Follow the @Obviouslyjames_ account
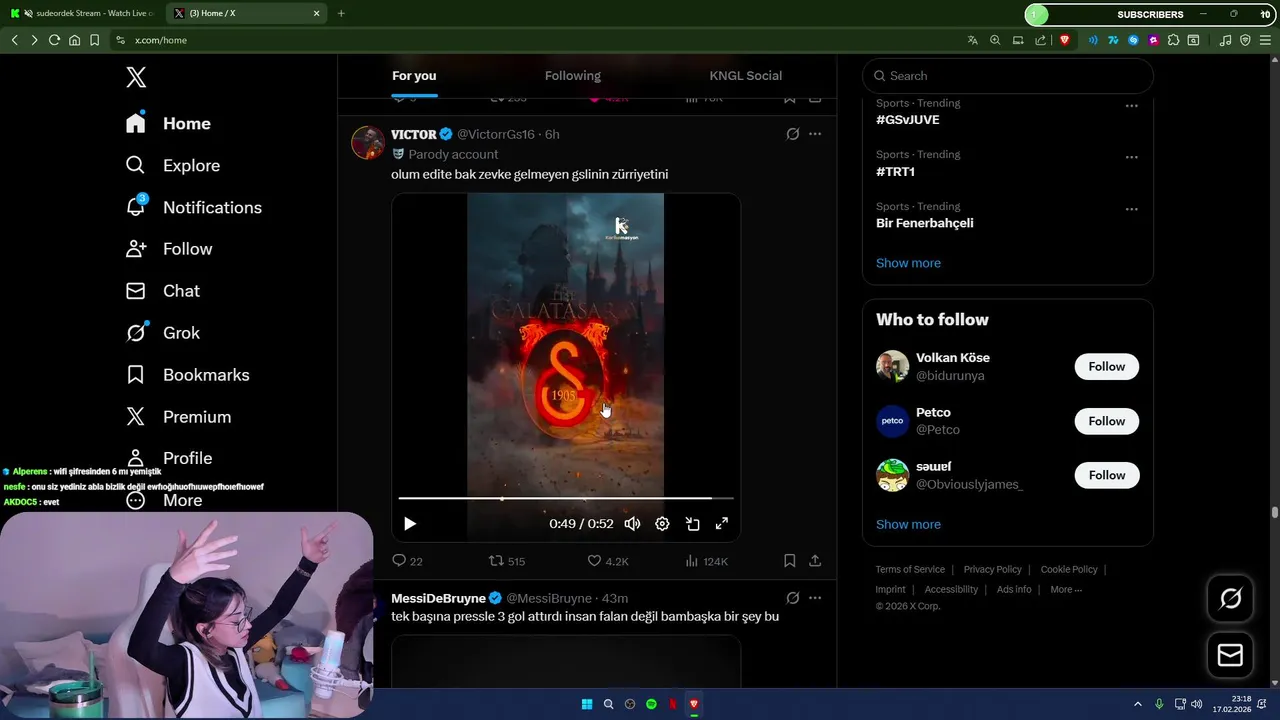The height and width of the screenshot is (720, 1280). point(1107,475)
